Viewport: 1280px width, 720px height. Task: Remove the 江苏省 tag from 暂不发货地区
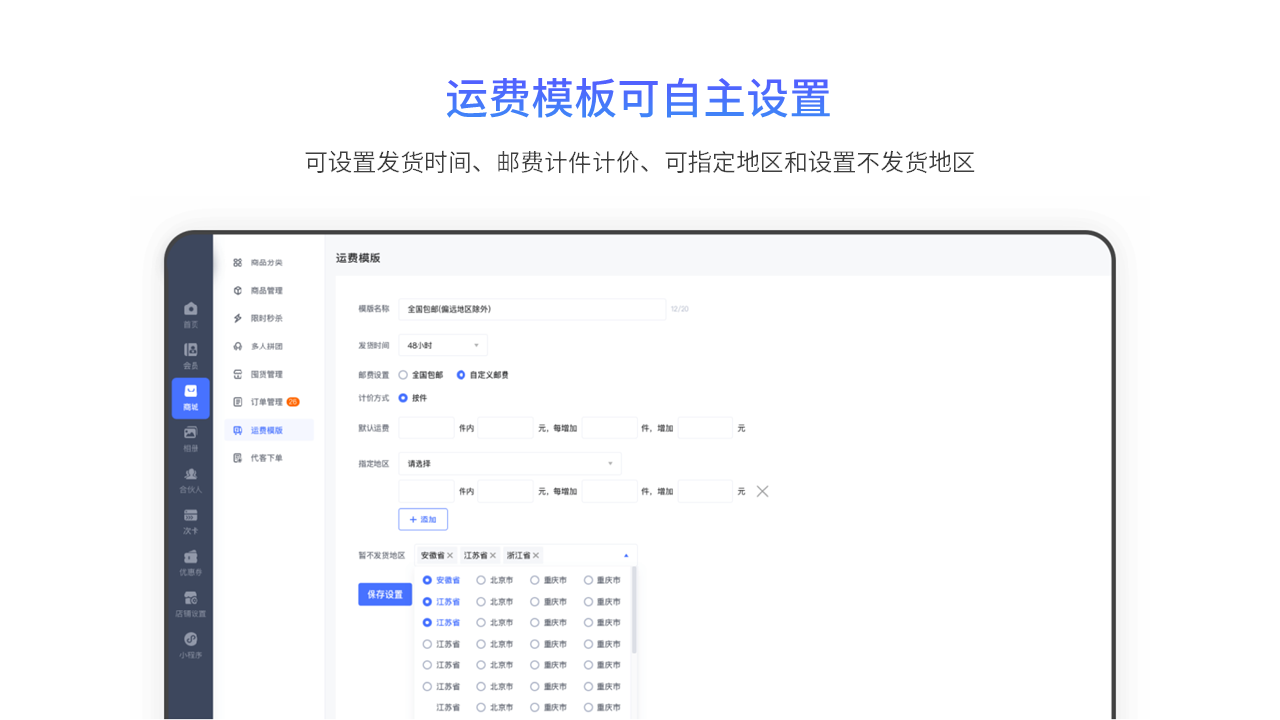[x=493, y=555]
